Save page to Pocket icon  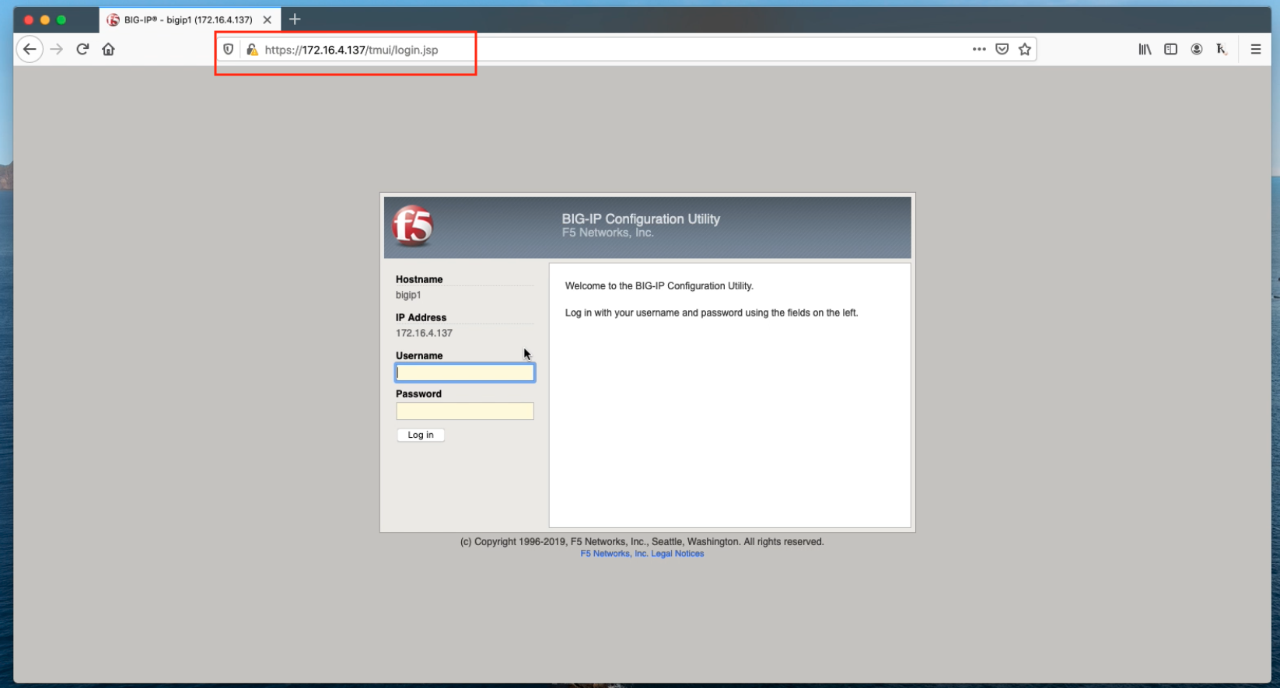pyautogui.click(x=1002, y=49)
